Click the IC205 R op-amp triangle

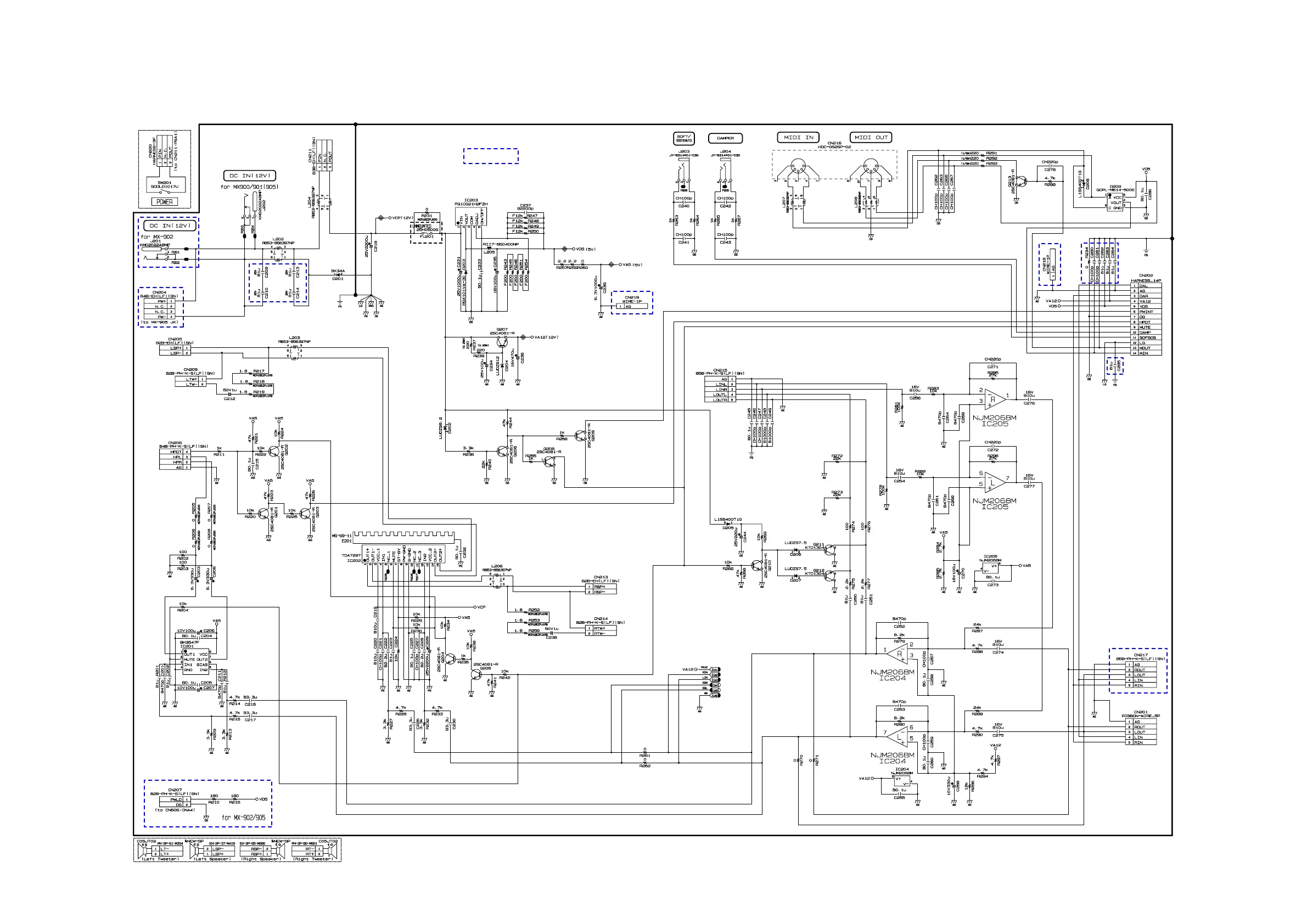coord(995,399)
